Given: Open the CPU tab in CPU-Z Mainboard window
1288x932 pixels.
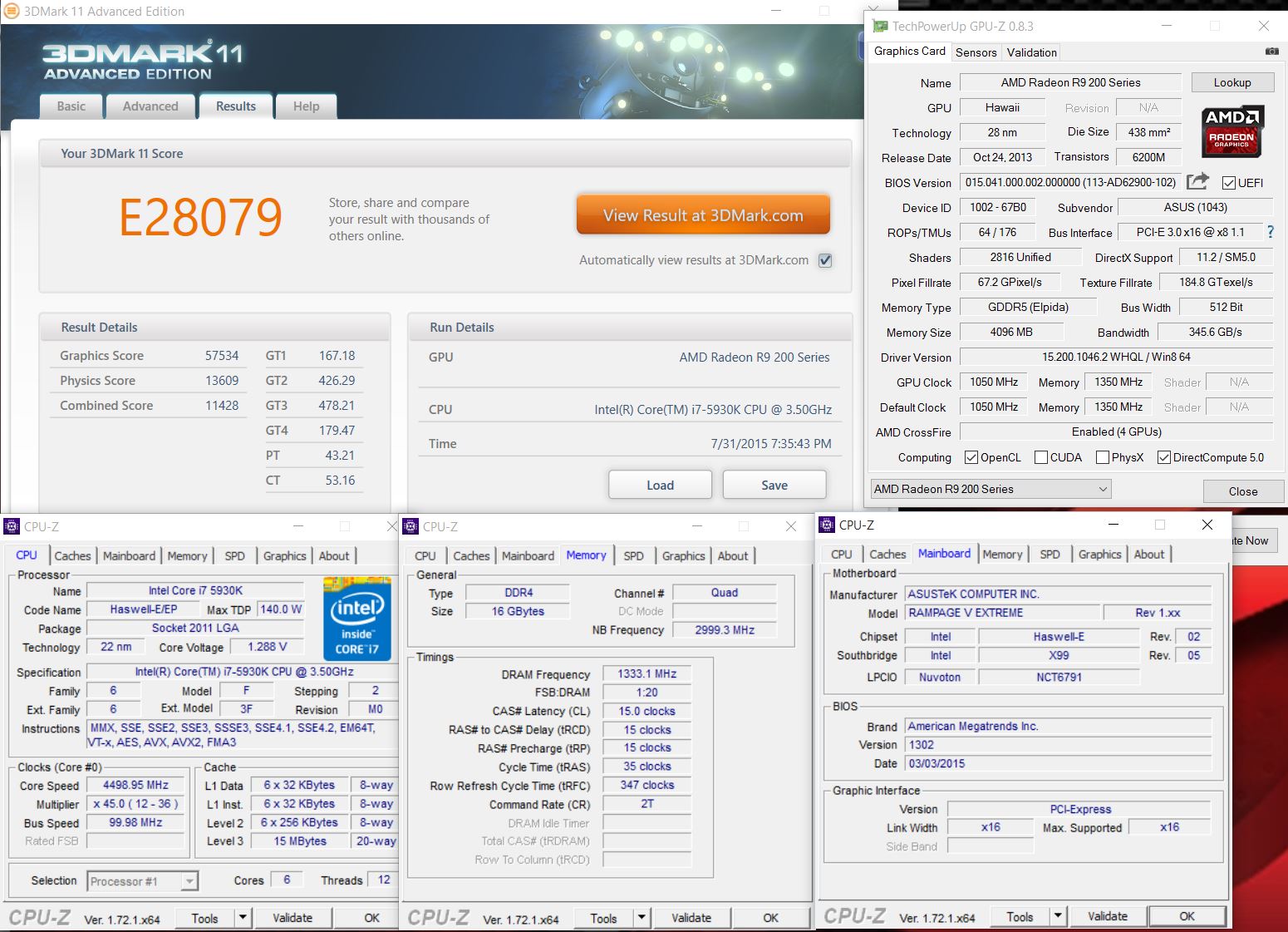Looking at the screenshot, I should [x=841, y=555].
